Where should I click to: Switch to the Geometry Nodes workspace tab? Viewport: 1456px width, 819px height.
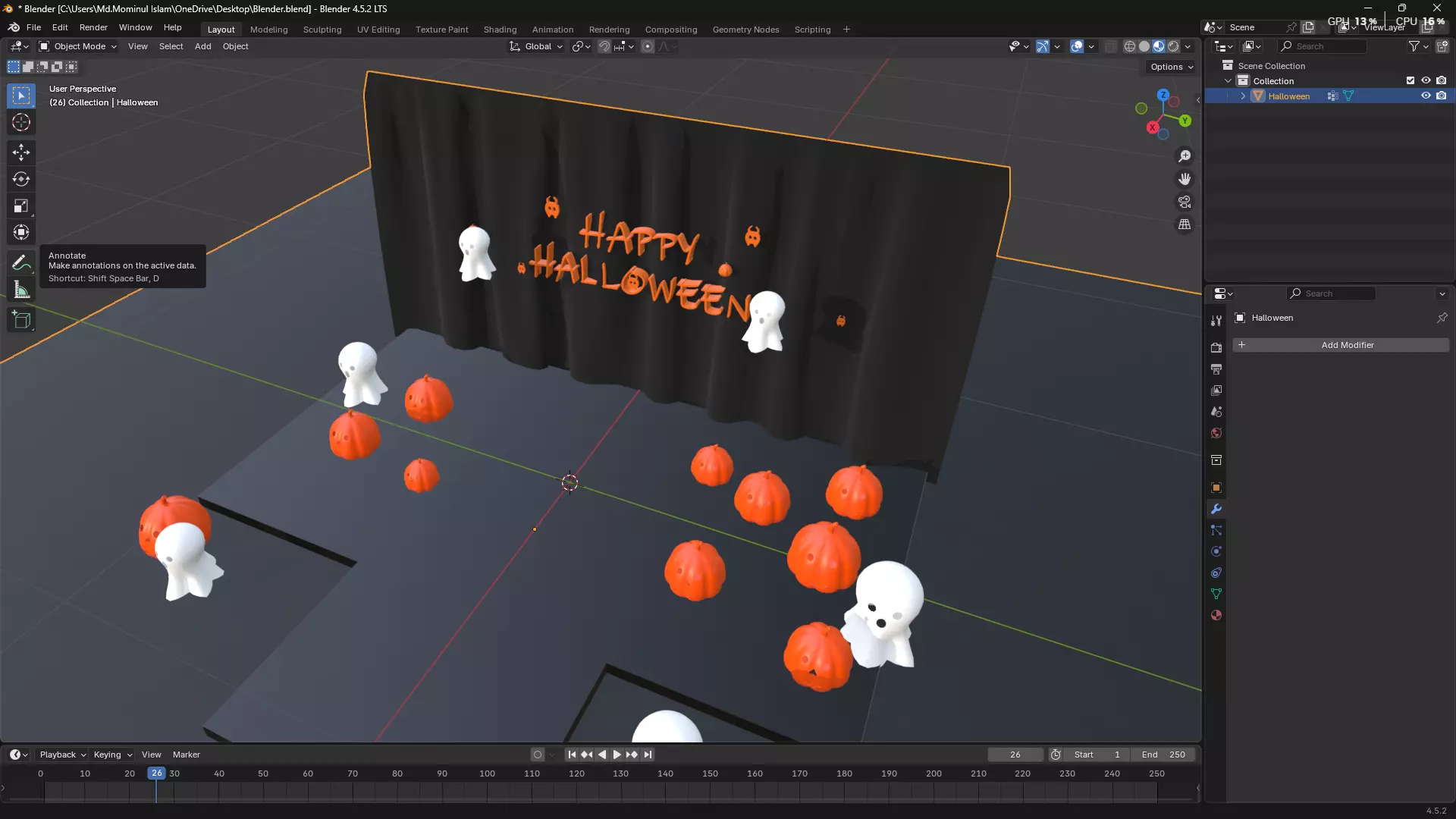745,30
